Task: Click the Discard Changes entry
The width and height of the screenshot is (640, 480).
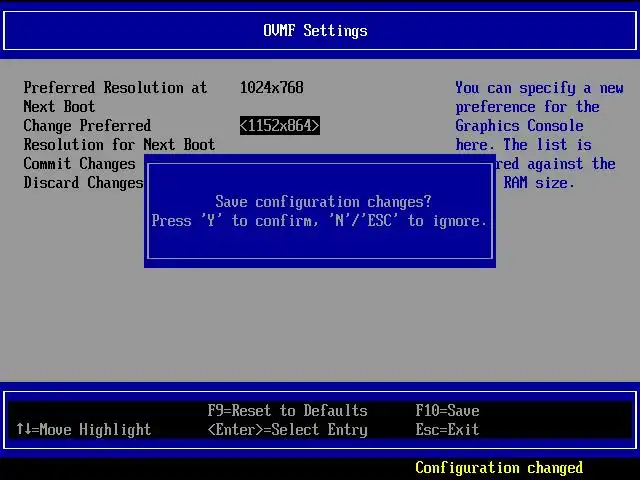Action: pyautogui.click(x=83, y=182)
